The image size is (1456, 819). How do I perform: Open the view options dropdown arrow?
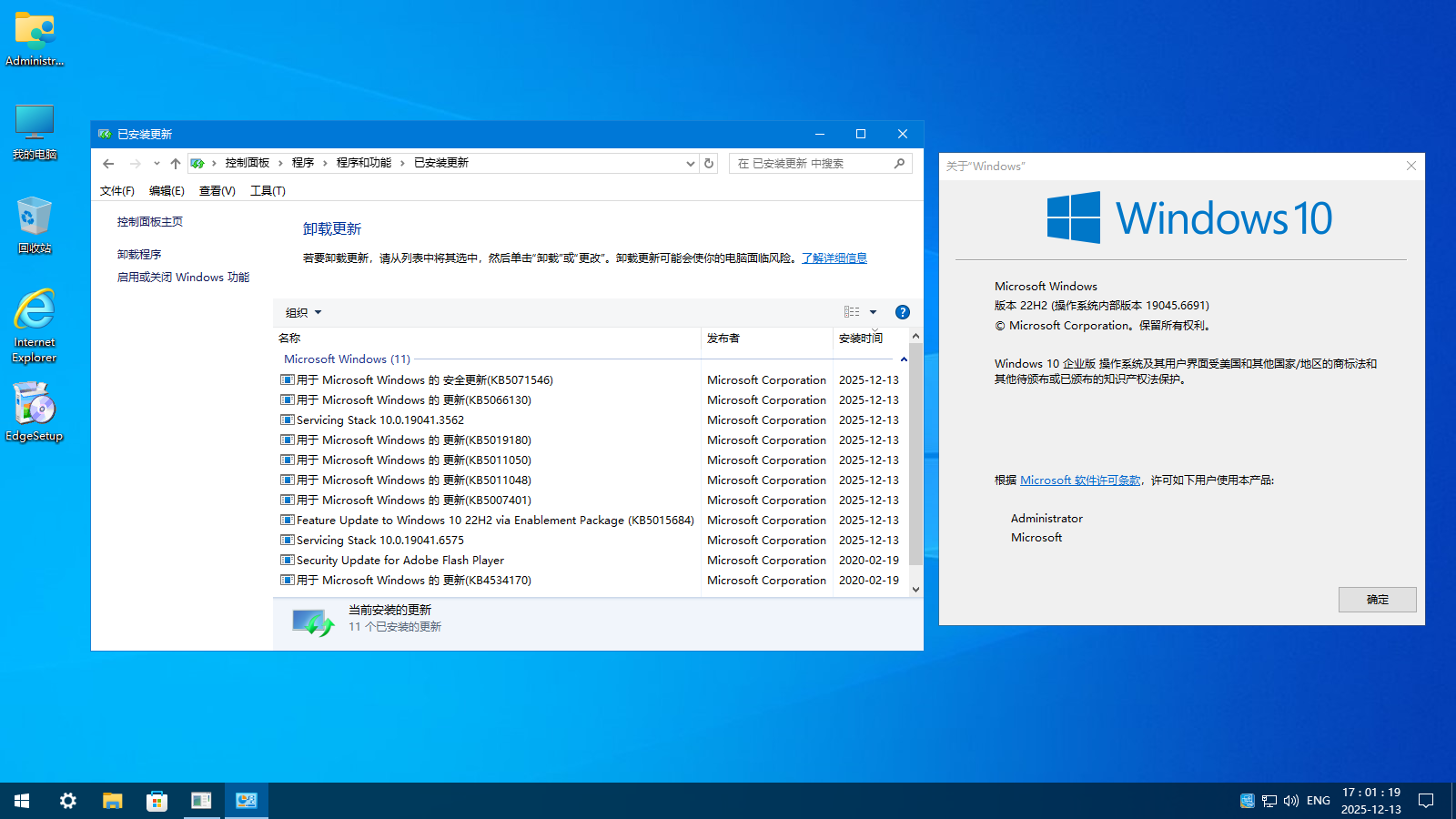(874, 312)
